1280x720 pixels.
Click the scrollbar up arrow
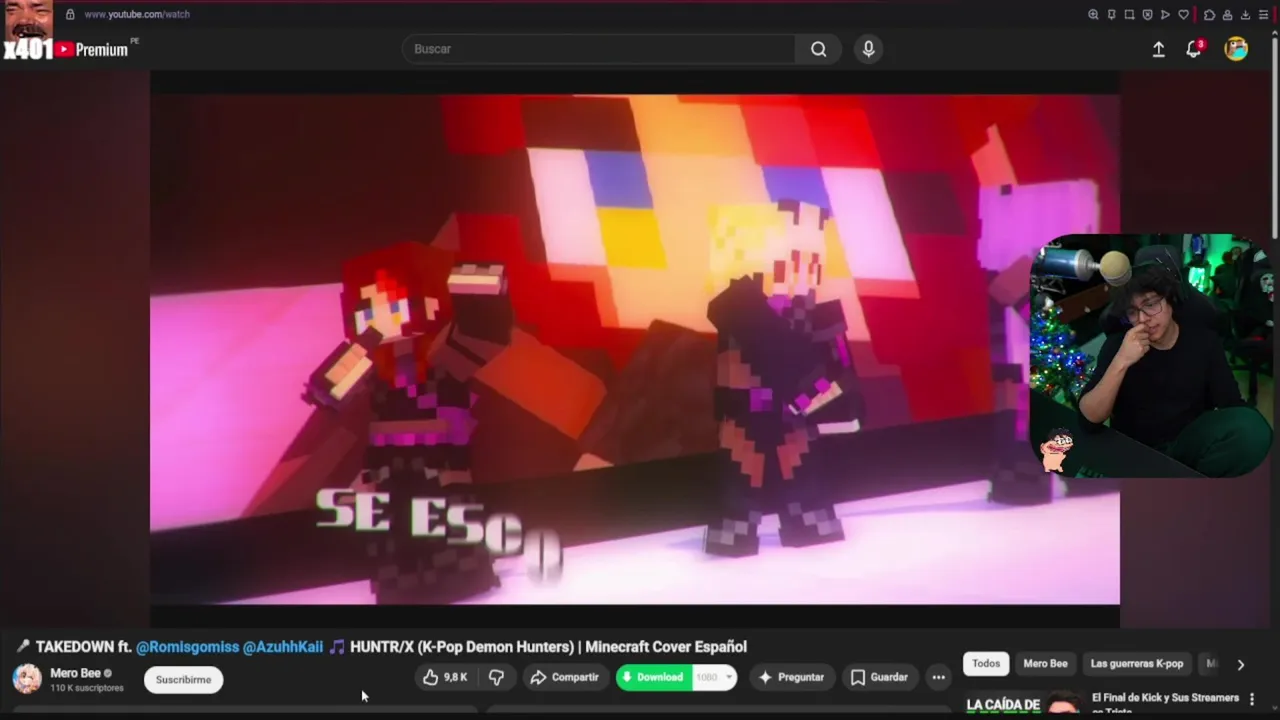pos(1275,33)
